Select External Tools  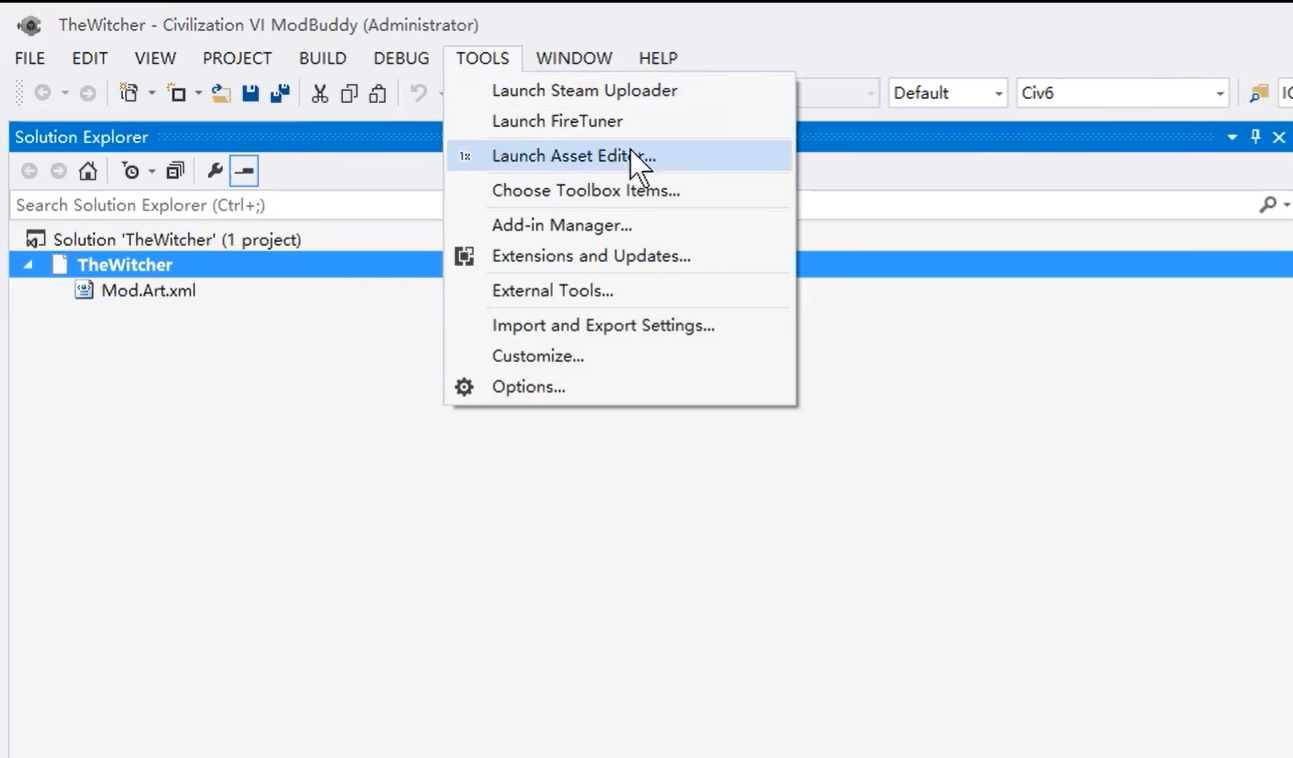point(619,290)
